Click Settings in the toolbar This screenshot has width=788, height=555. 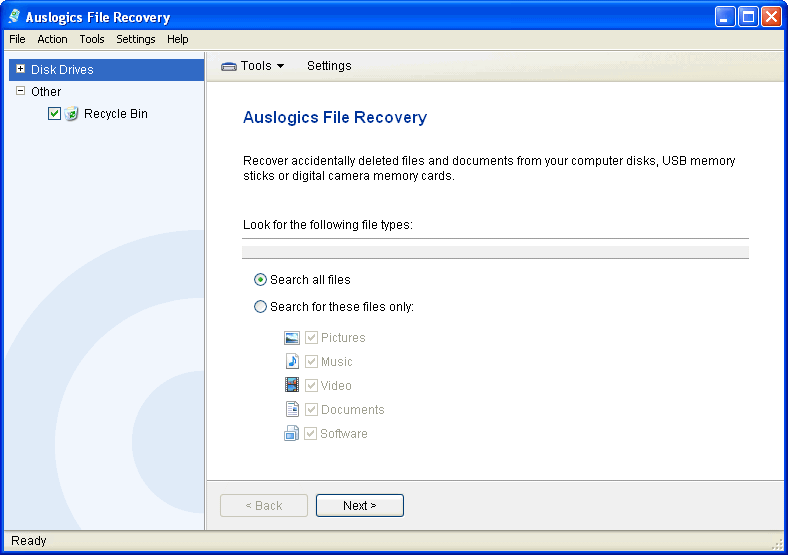point(329,66)
